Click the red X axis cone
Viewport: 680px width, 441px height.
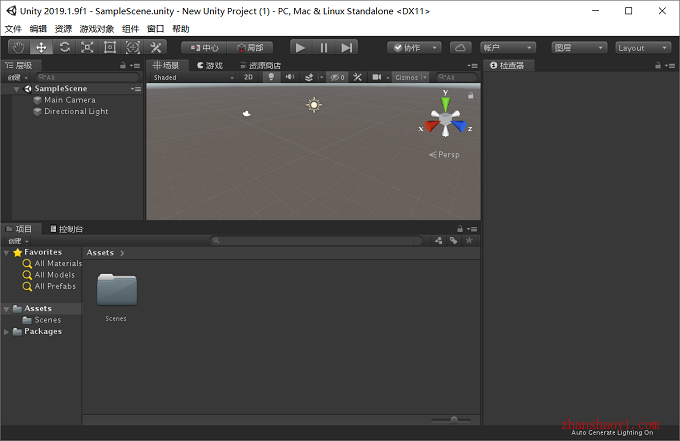point(432,126)
